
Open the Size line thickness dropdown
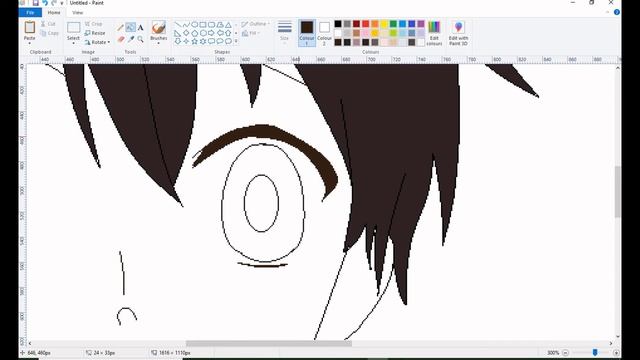pyautogui.click(x=284, y=33)
